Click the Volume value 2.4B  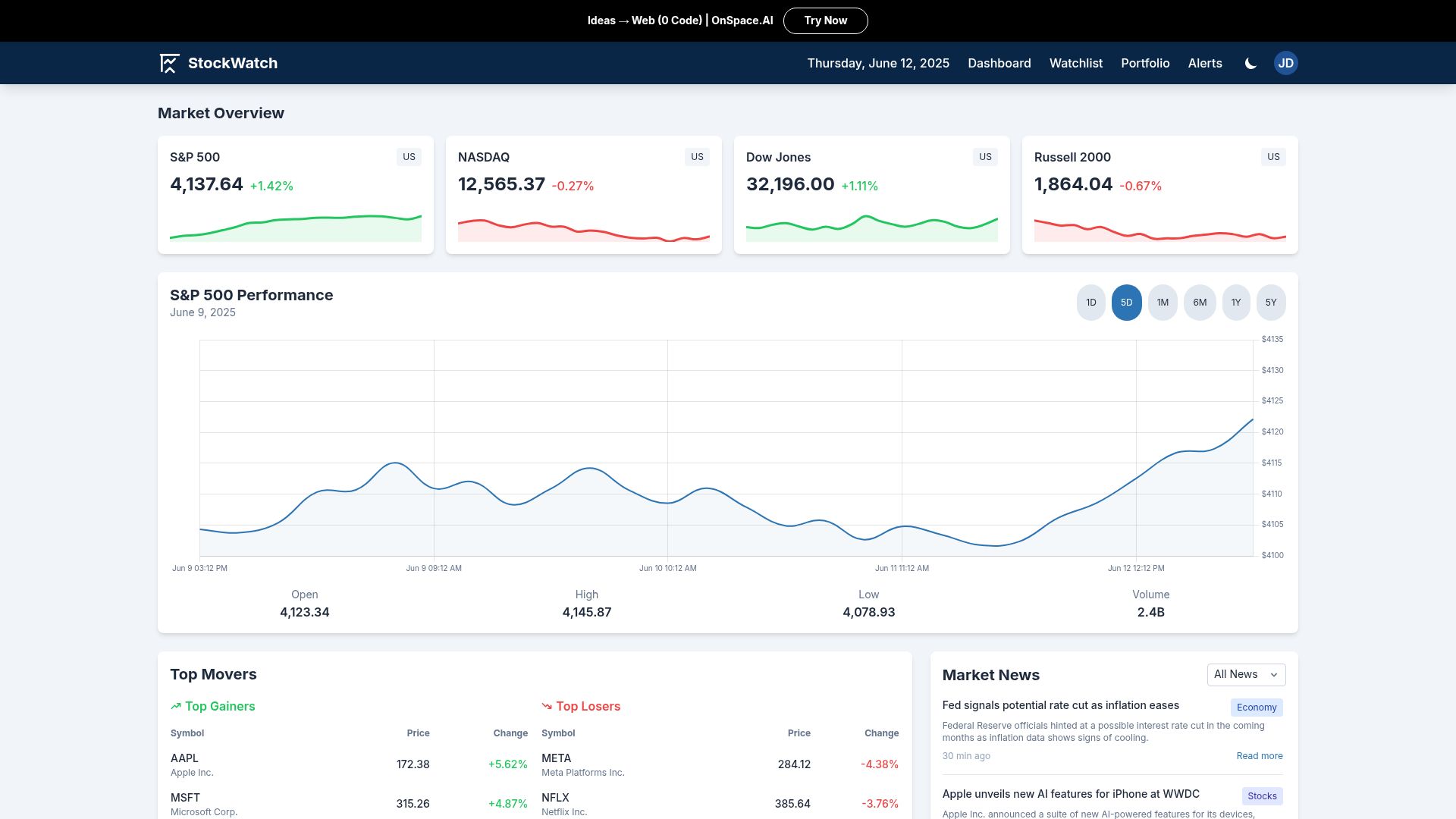(x=1150, y=612)
